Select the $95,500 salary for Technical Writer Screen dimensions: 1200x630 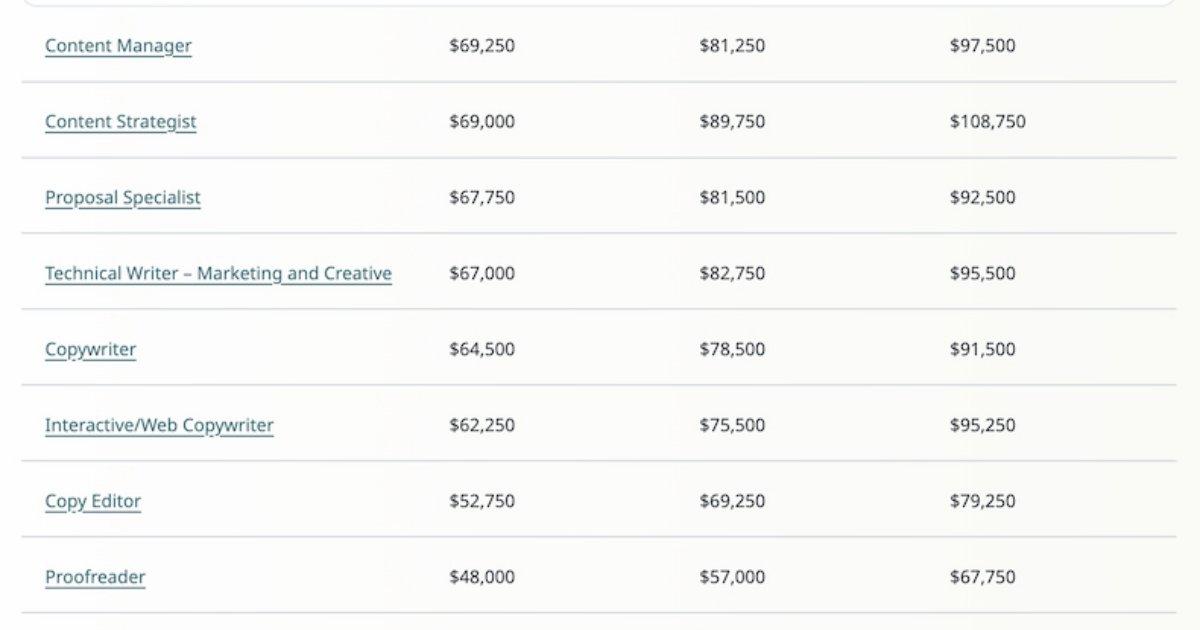click(x=981, y=273)
